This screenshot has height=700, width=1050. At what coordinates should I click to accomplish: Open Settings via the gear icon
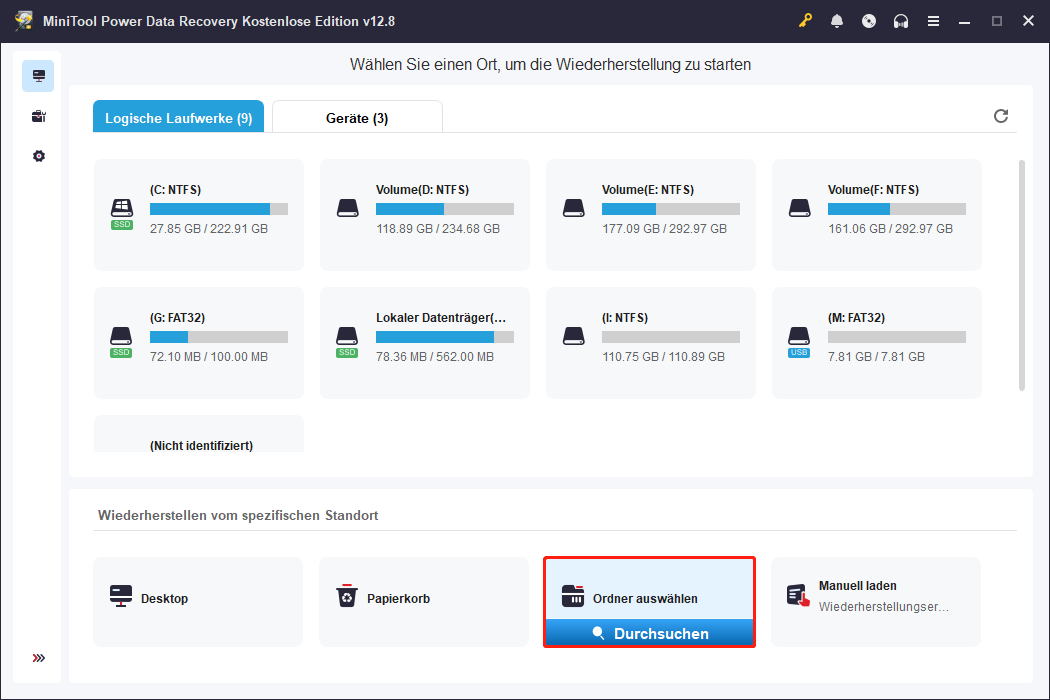tap(38, 156)
